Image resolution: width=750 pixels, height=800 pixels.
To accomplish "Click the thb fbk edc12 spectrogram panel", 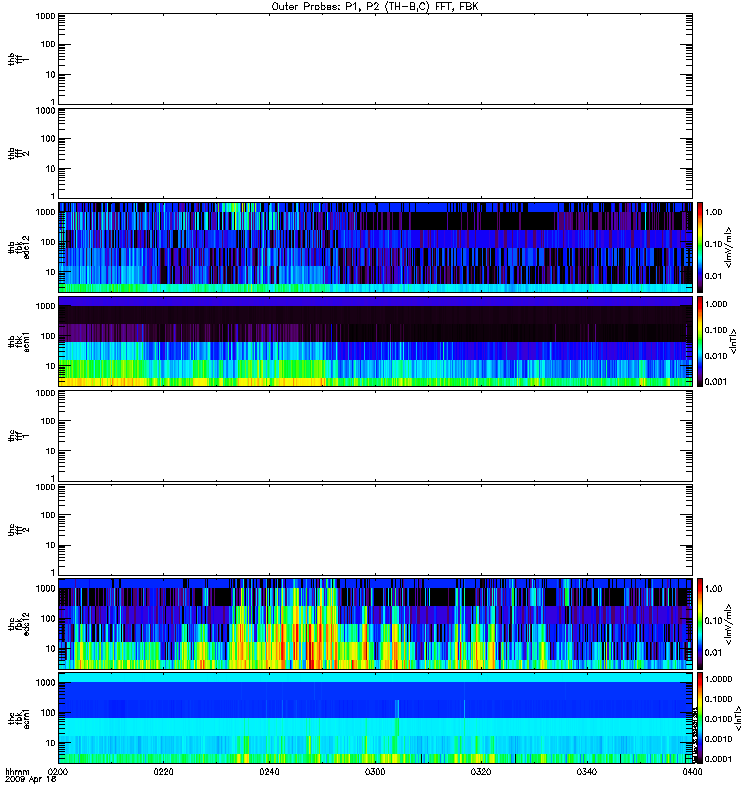I will 375,247.
